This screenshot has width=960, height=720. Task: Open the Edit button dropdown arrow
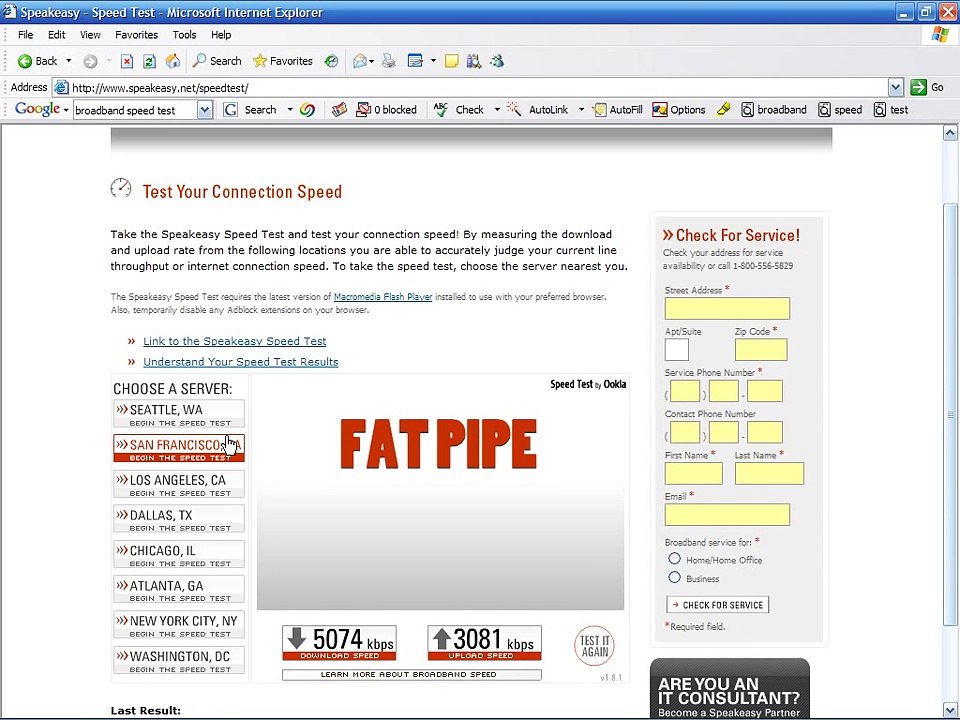click(x=433, y=61)
